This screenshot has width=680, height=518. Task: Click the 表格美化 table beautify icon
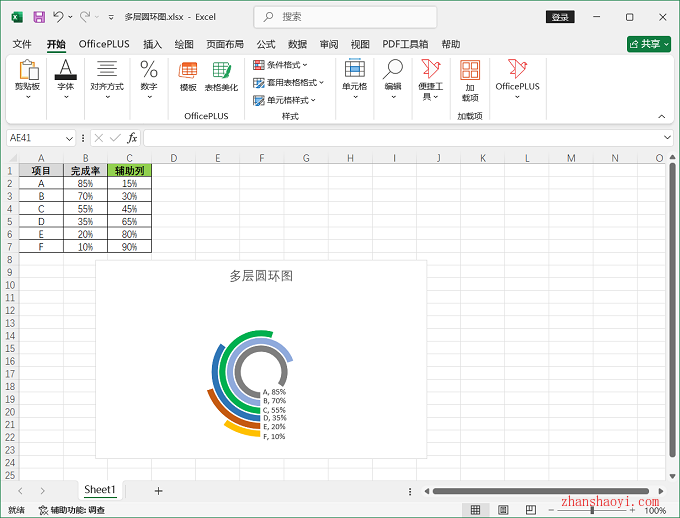[x=221, y=77]
